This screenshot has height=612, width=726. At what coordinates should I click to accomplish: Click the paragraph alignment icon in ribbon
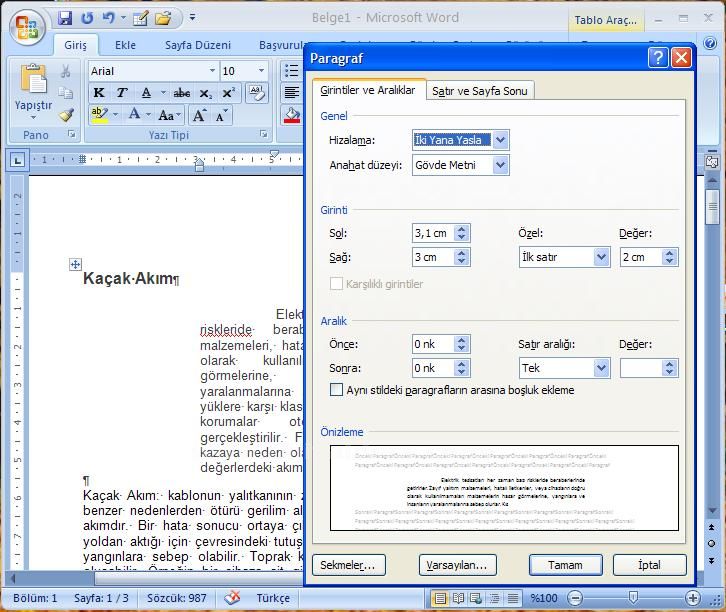[x=292, y=93]
